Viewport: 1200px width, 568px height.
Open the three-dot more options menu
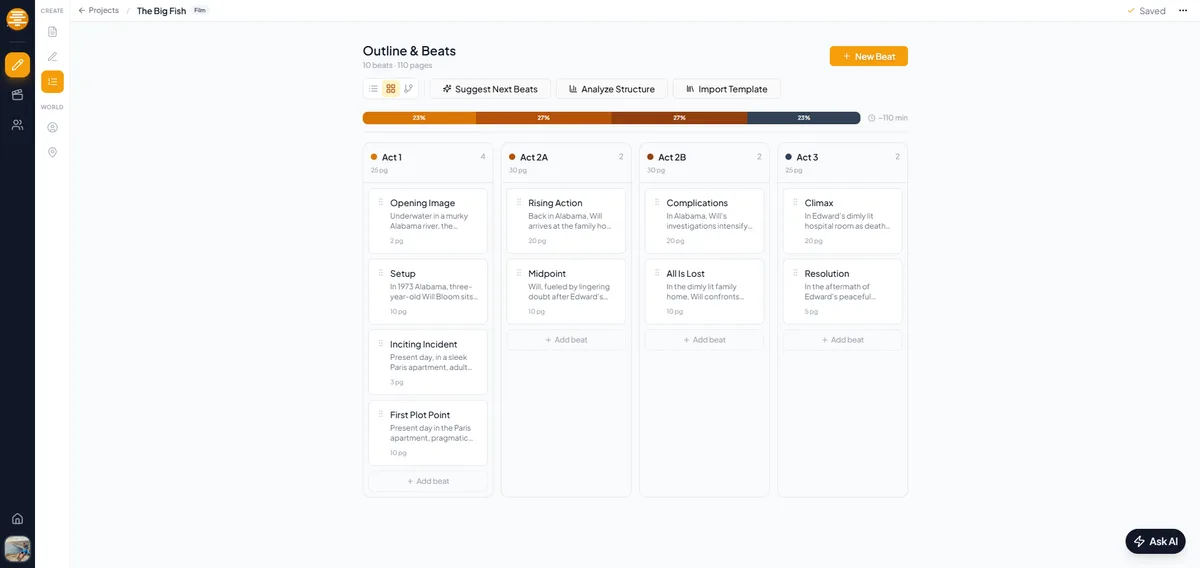(x=1183, y=11)
